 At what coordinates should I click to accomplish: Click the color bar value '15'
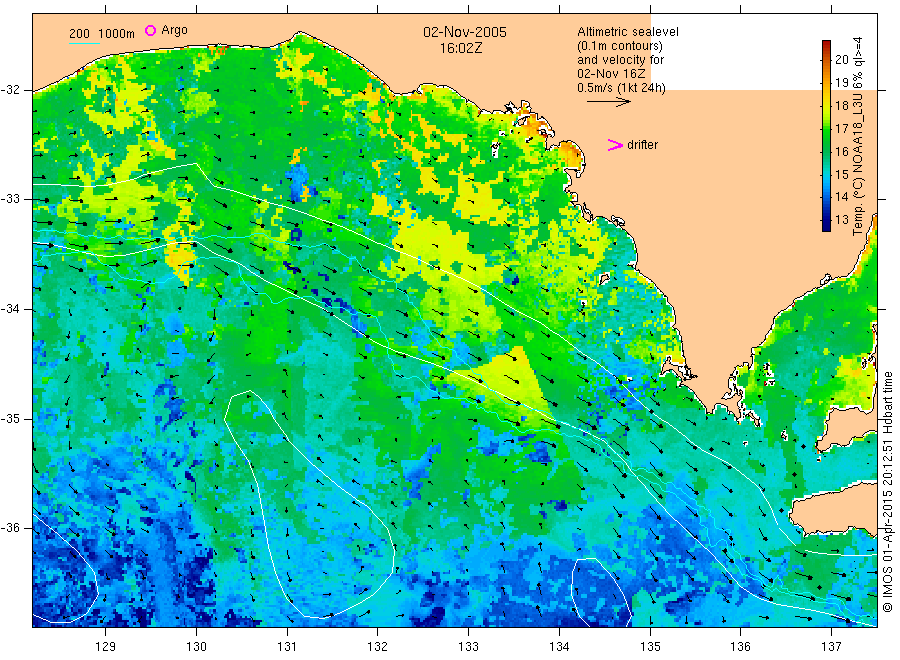[x=841, y=174]
